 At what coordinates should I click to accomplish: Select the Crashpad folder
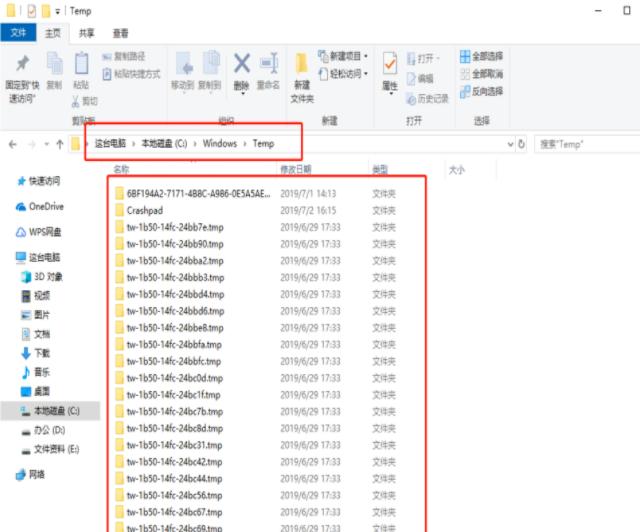145,211
